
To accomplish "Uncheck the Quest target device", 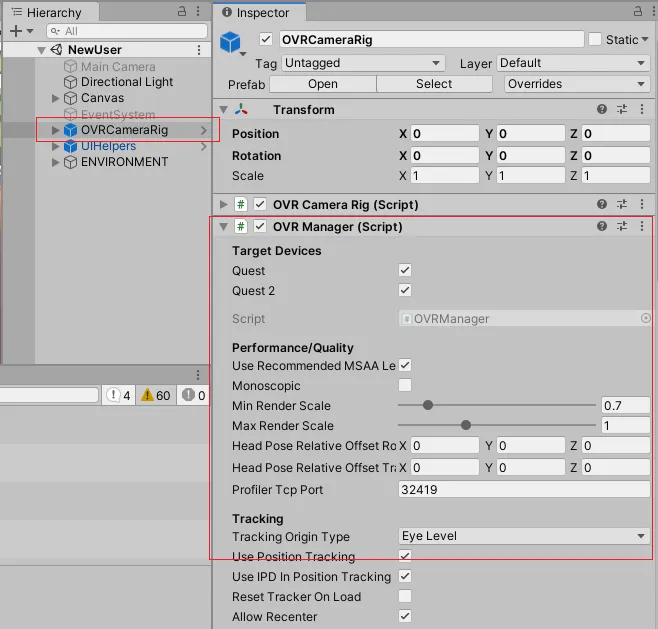I will [x=405, y=270].
